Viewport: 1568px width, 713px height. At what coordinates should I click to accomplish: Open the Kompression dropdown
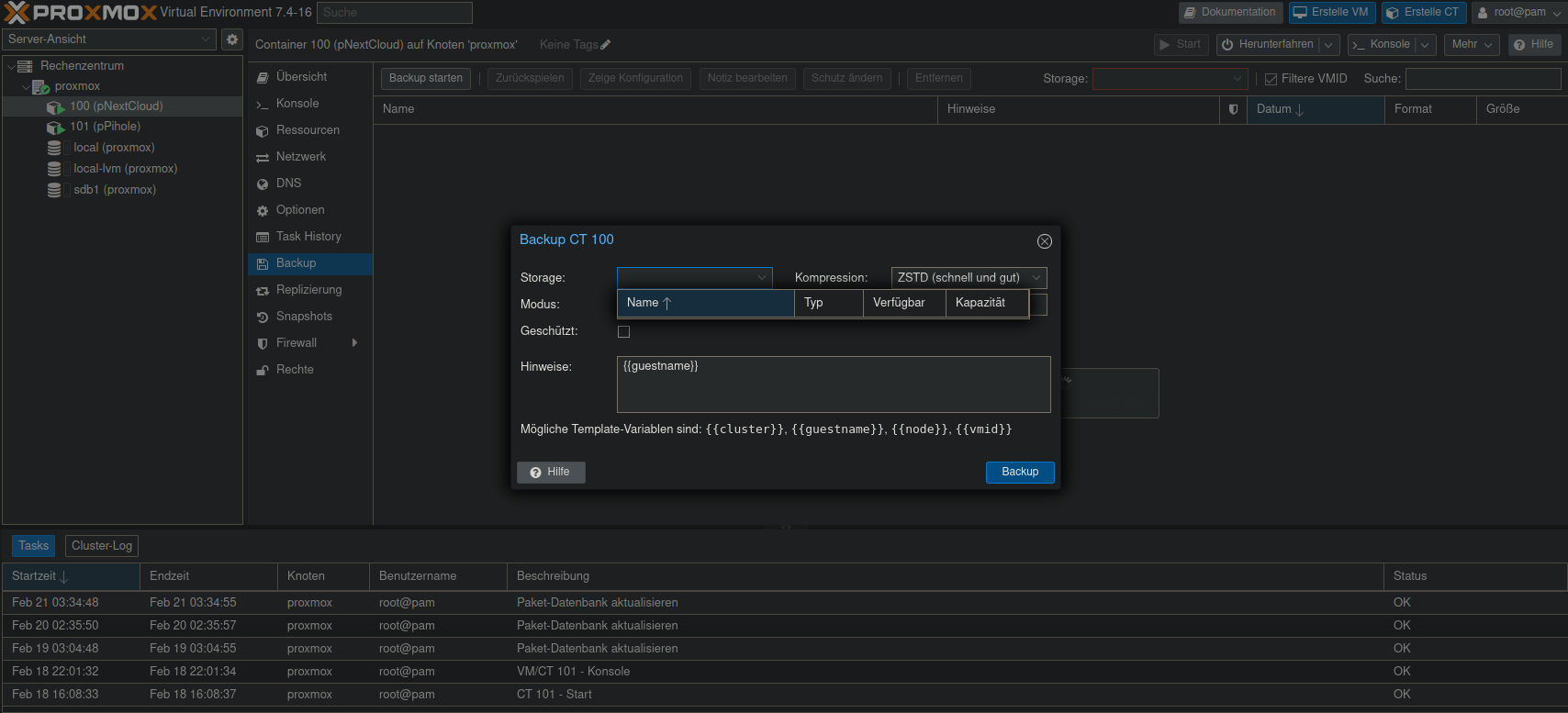tap(1036, 278)
